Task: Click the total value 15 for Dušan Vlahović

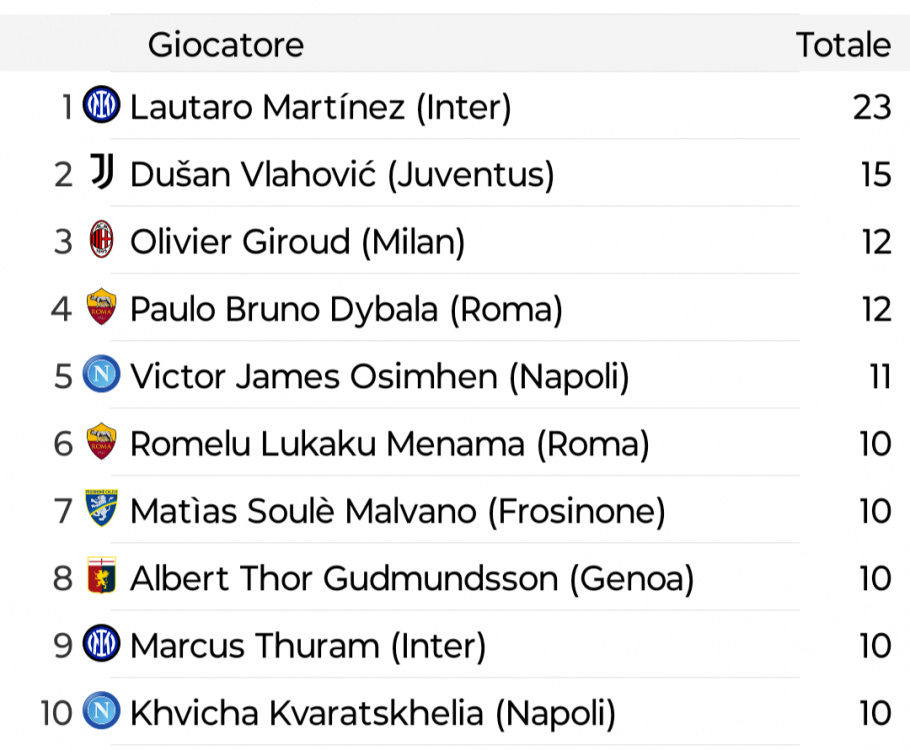Action: (x=876, y=175)
